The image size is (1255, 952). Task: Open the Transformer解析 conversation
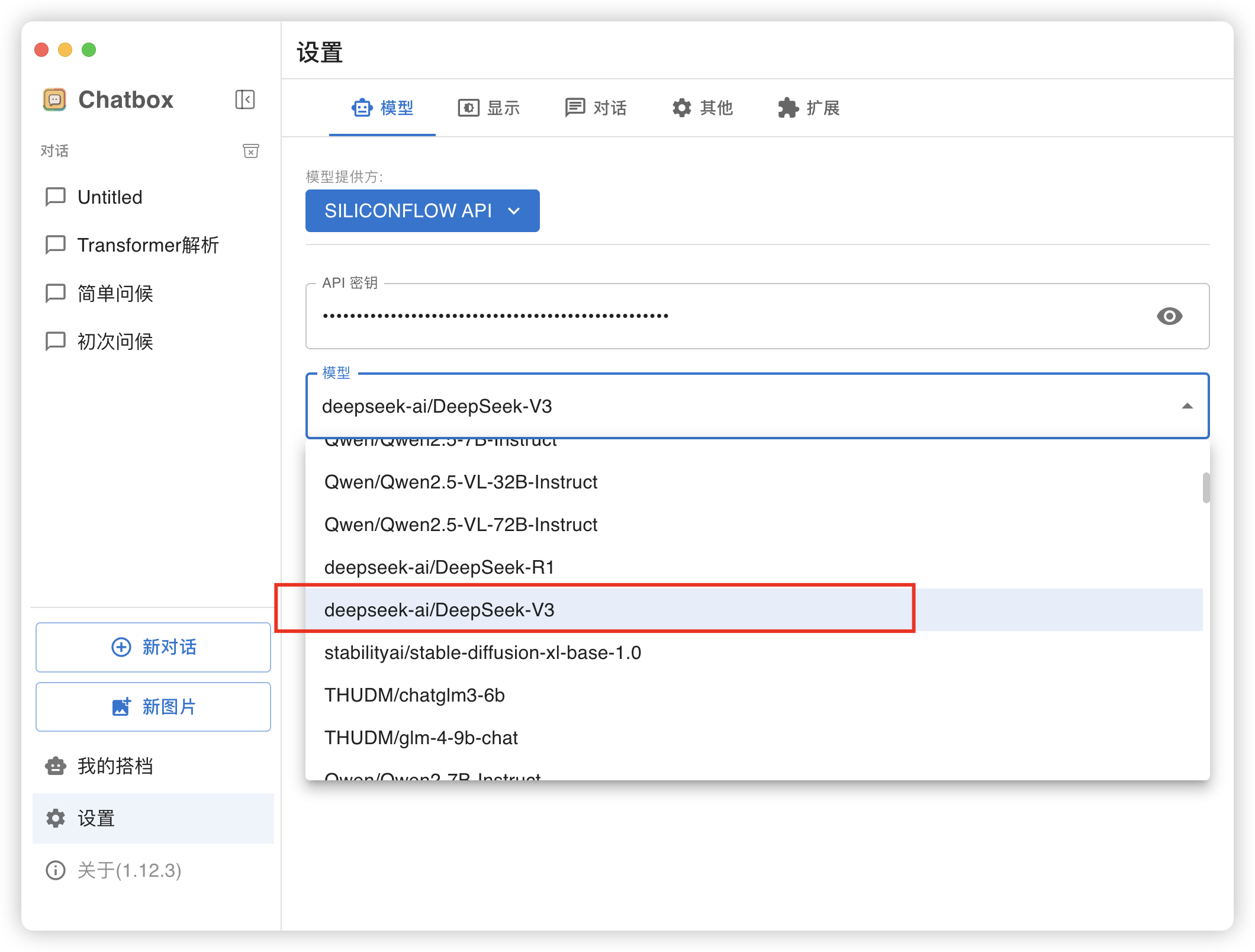153,245
